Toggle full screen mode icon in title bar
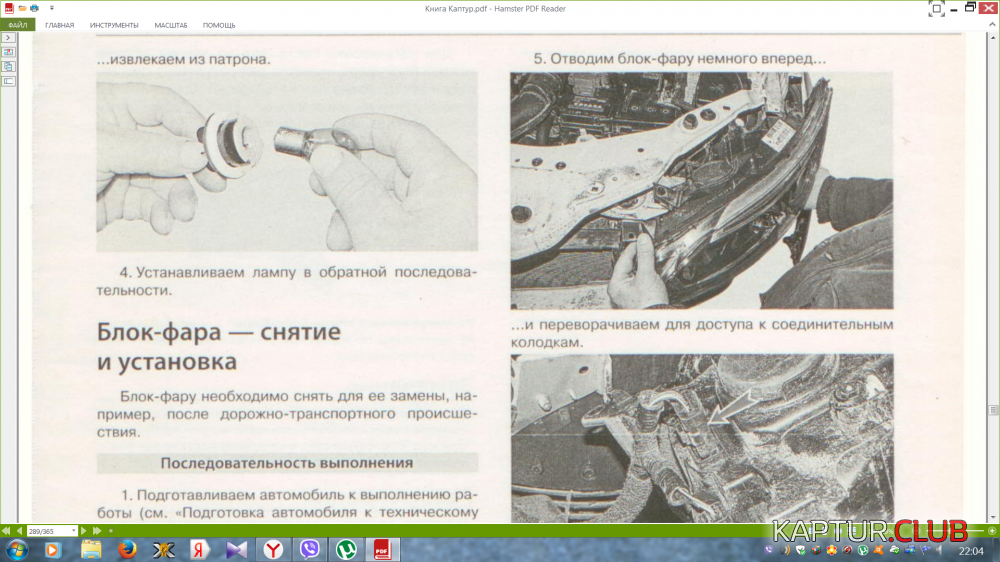The image size is (1000, 562). (x=936, y=9)
